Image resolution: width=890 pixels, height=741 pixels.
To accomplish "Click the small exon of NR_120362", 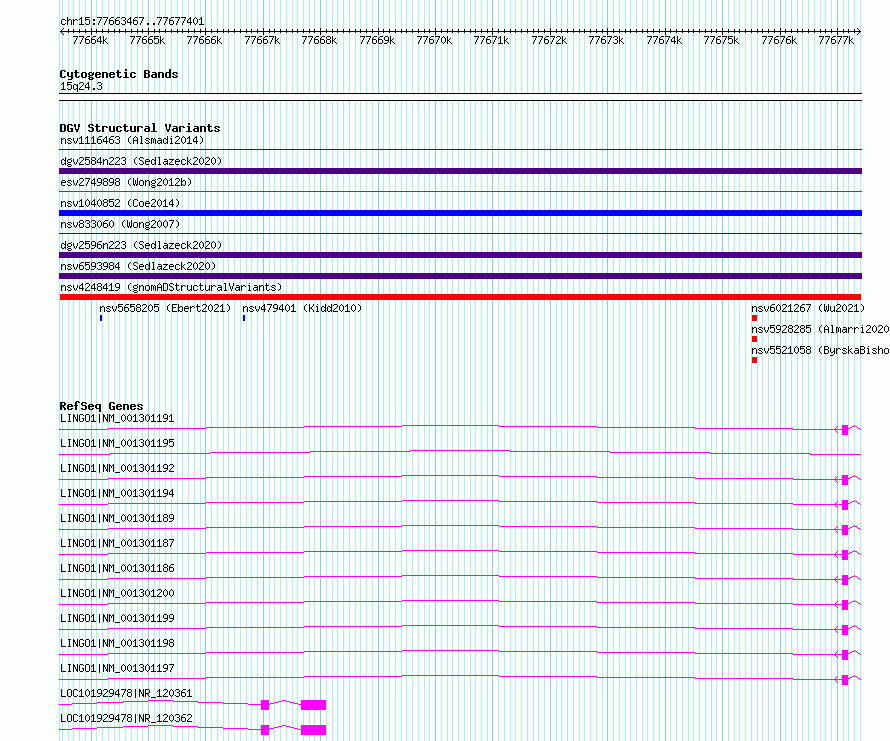I will tap(265, 730).
